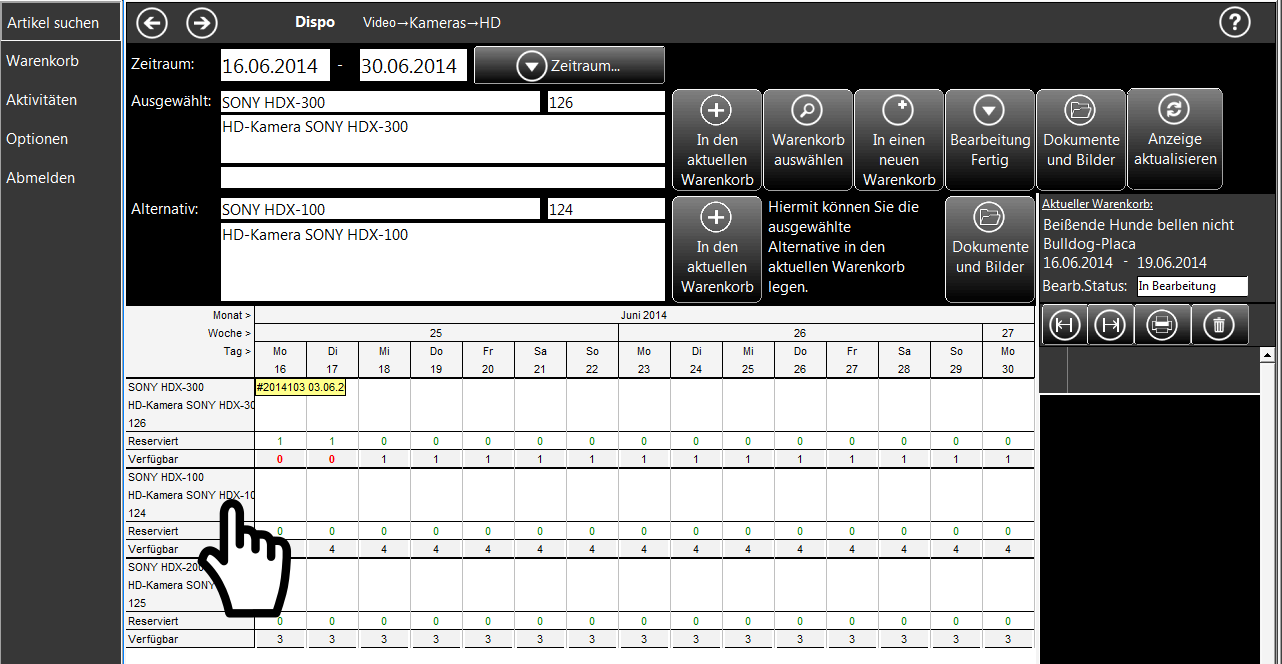The image size is (1282, 664).
Task: Click the Bearb.Status field In Bearbeitung
Action: [1193, 286]
